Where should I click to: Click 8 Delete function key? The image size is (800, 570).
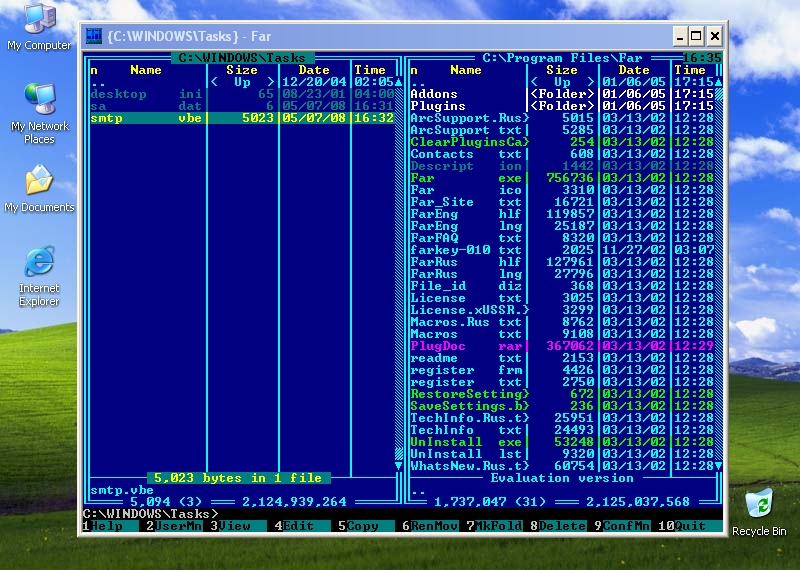(558, 526)
